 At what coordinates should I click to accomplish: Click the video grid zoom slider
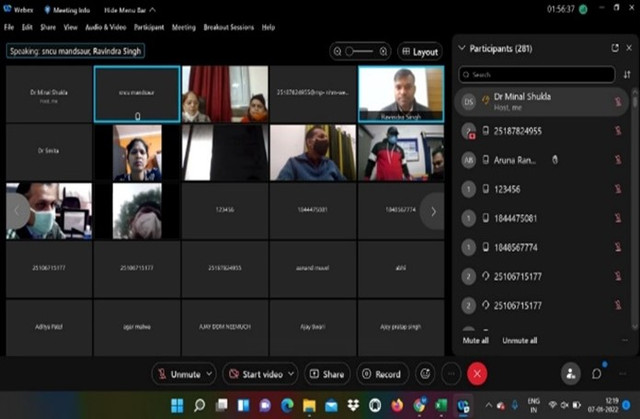click(366, 50)
